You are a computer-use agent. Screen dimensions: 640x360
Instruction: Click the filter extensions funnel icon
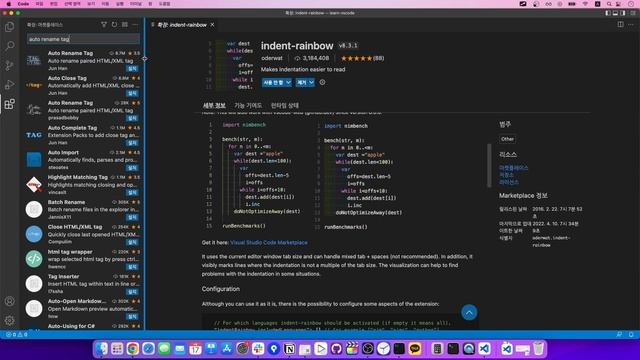(104, 25)
